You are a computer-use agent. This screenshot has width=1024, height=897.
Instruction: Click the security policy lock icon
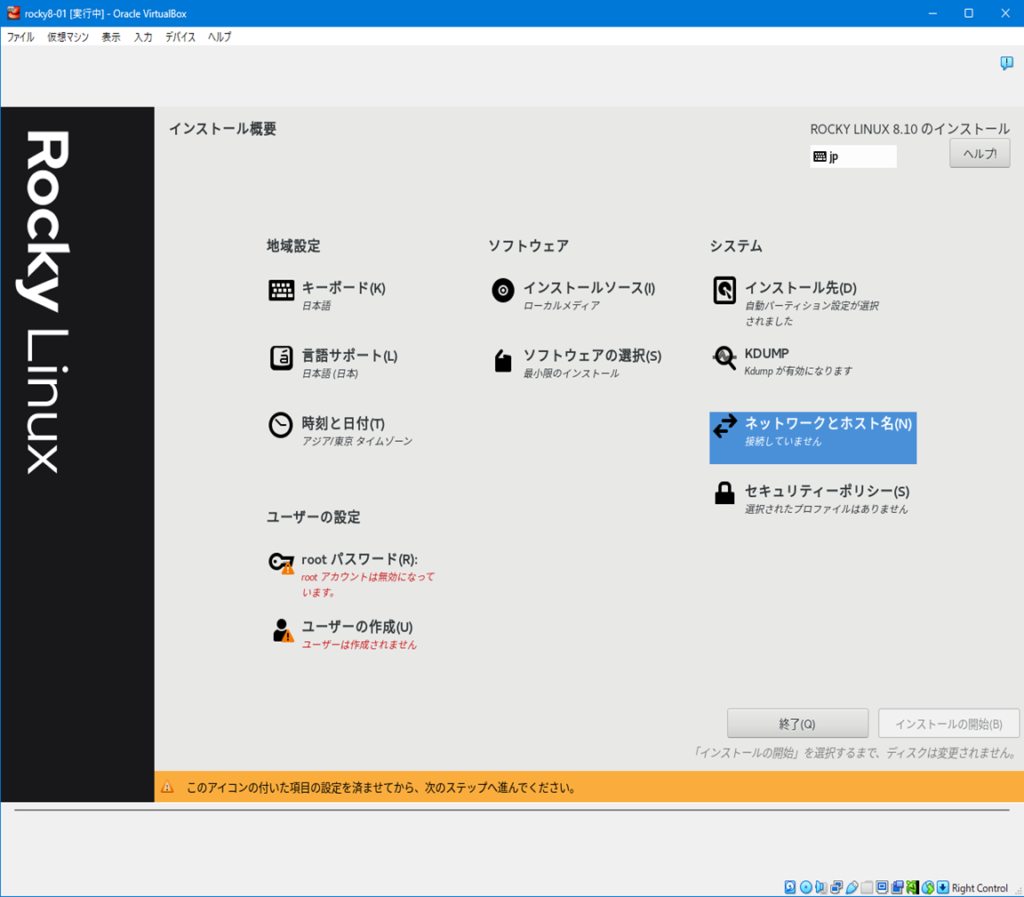click(x=724, y=492)
